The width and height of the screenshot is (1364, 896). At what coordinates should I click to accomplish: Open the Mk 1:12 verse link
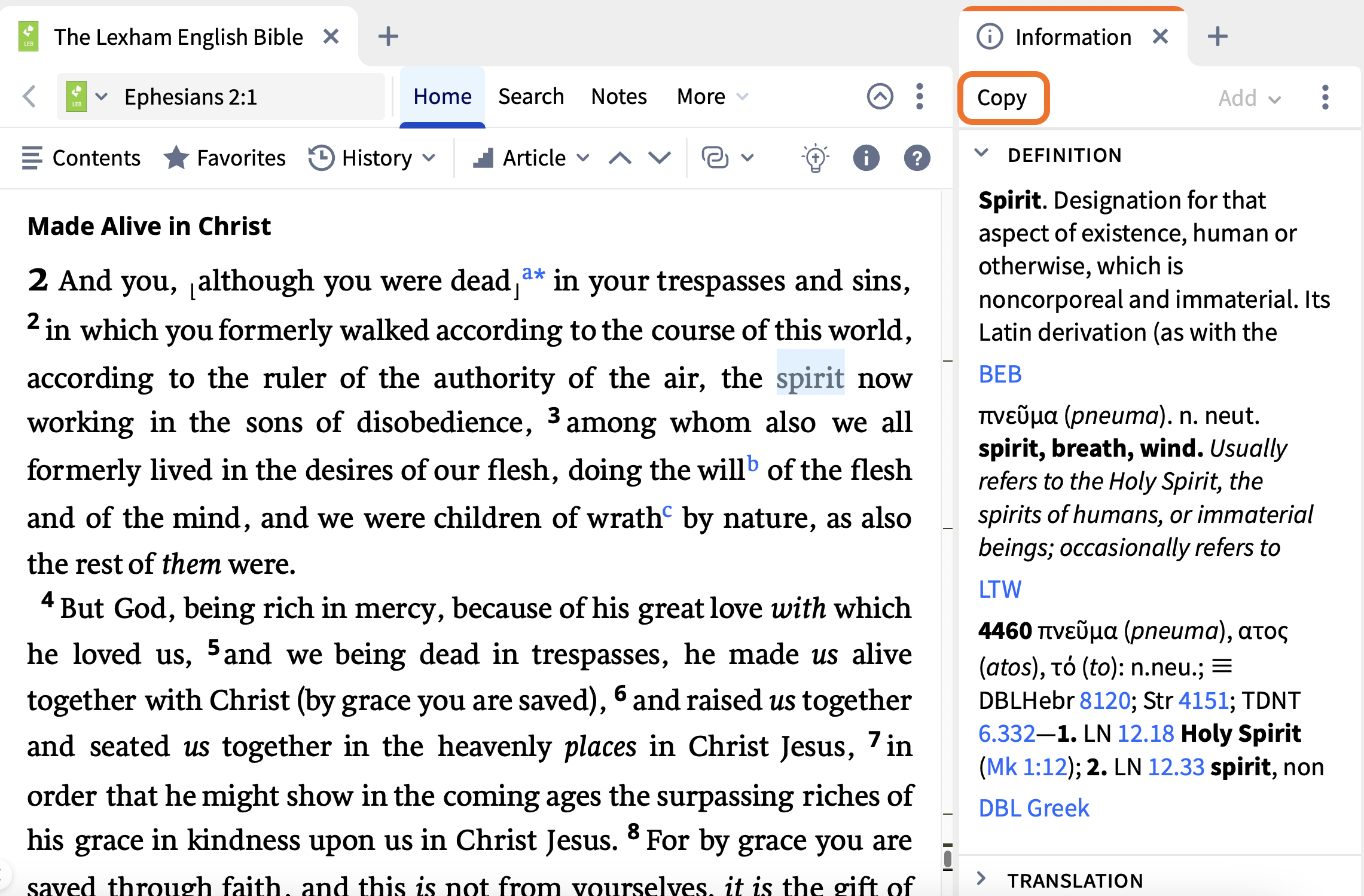[1027, 767]
